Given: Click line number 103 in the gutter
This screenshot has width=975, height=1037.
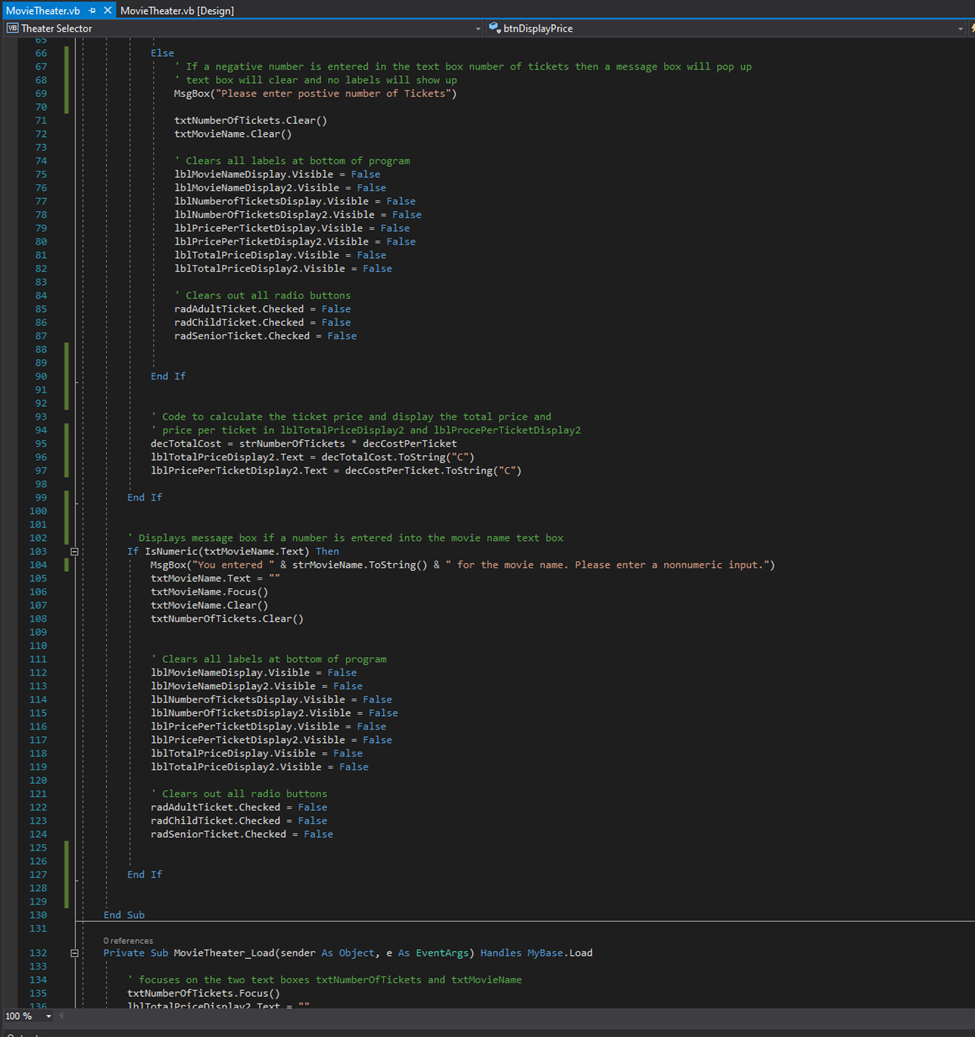Looking at the screenshot, I should [x=38, y=550].
